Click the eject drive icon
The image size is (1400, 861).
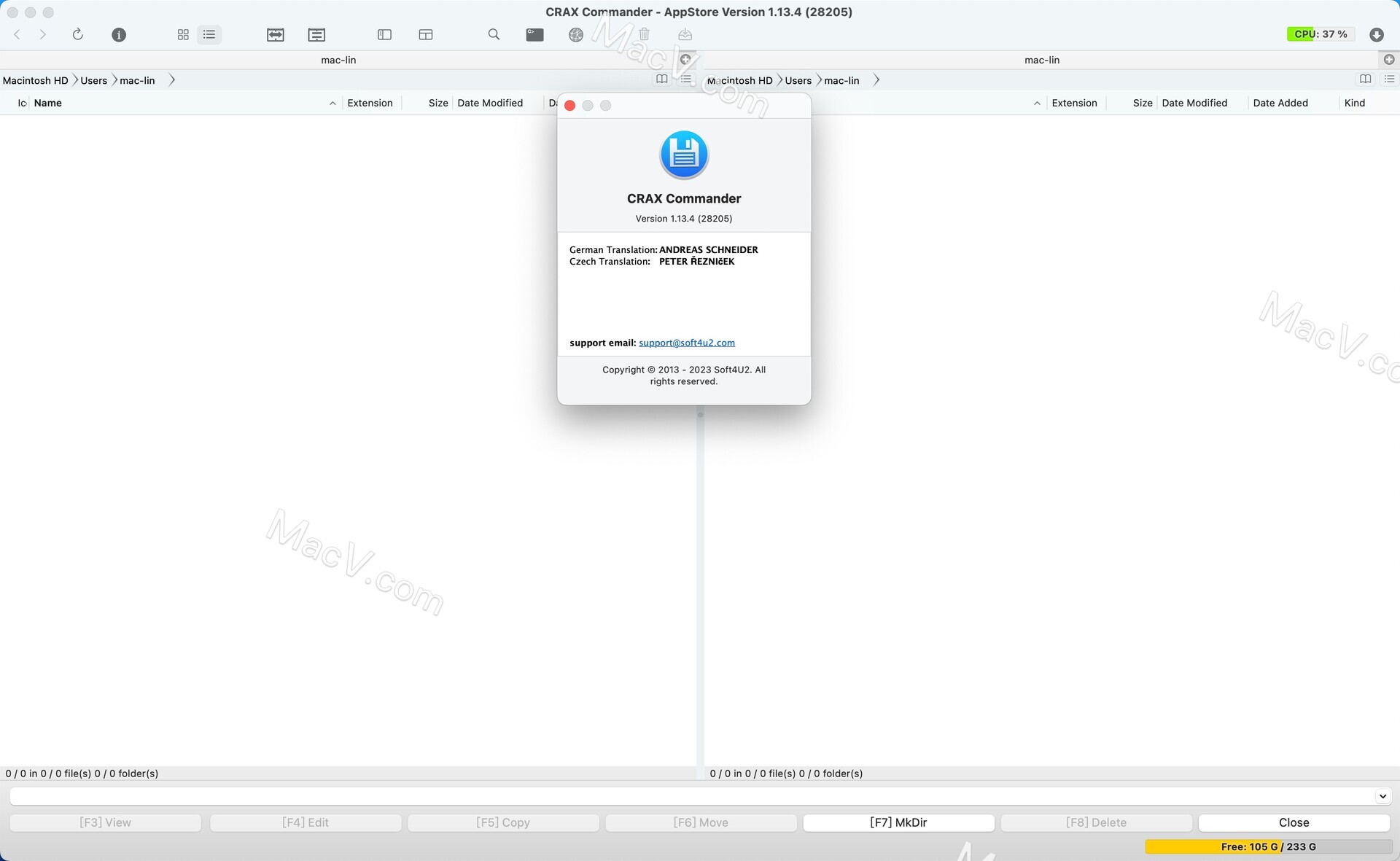pos(685,34)
